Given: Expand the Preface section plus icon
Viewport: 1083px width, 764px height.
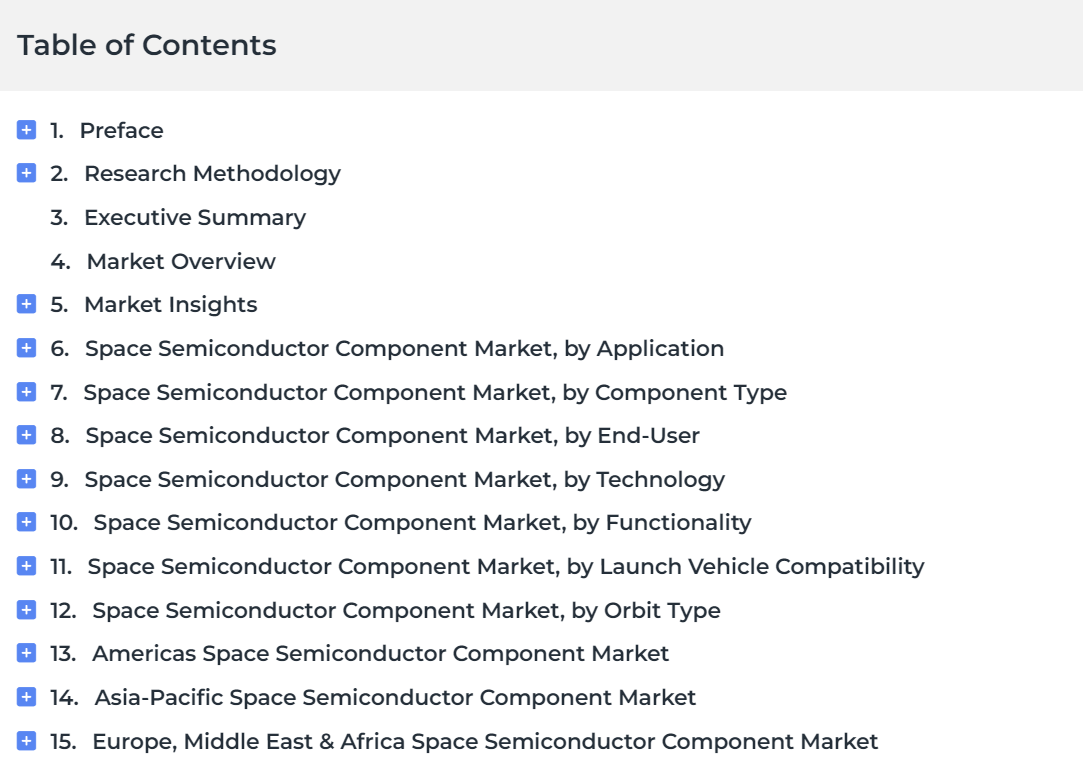Looking at the screenshot, I should [x=26, y=130].
